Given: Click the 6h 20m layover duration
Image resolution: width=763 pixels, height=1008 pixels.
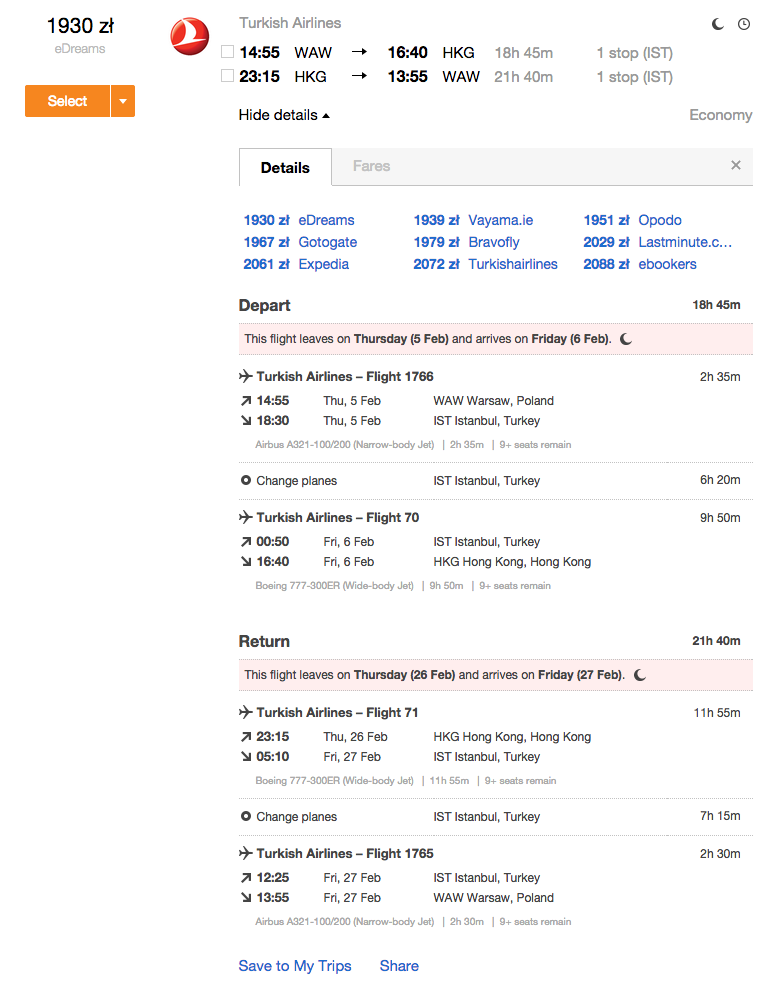Looking at the screenshot, I should [720, 480].
